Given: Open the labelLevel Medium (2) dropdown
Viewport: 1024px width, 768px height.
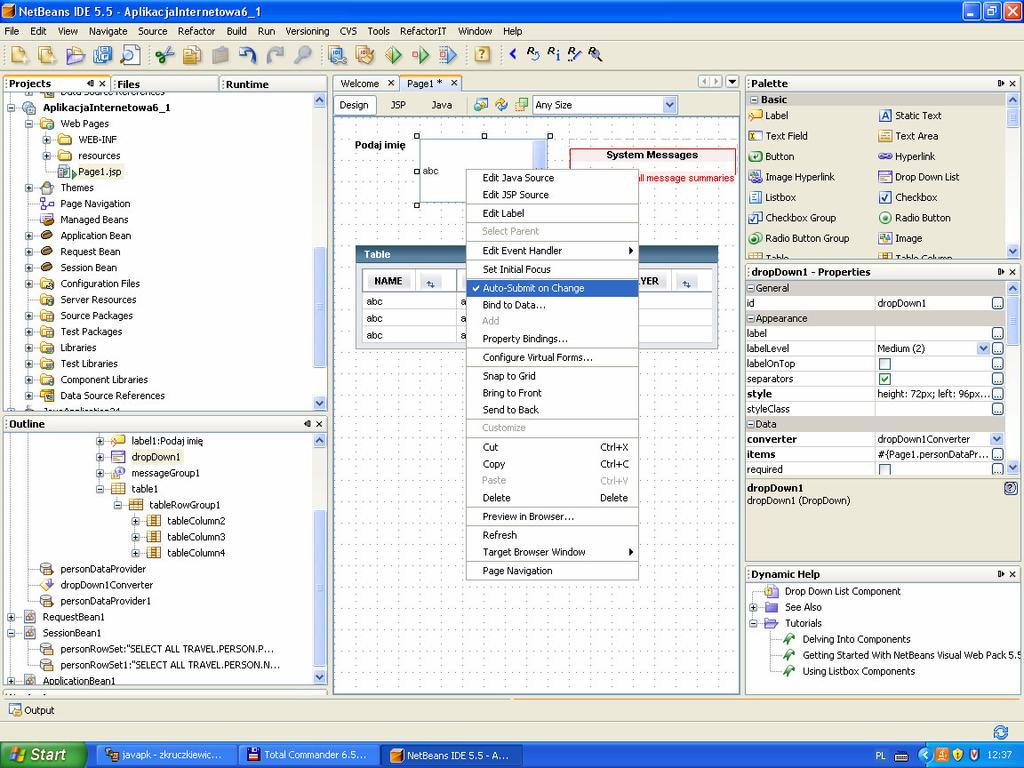Looking at the screenshot, I should (x=983, y=349).
